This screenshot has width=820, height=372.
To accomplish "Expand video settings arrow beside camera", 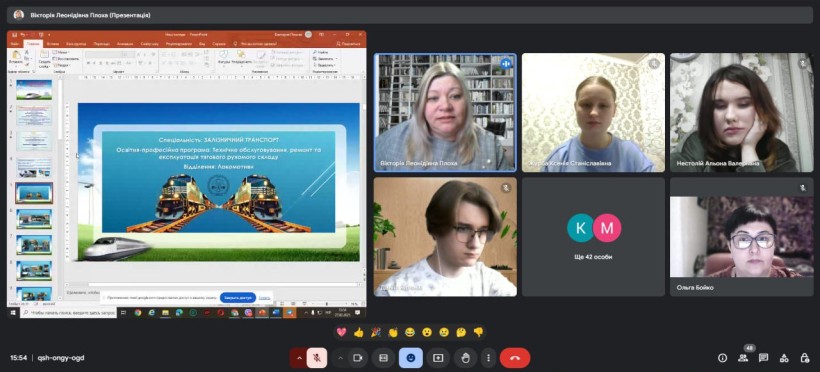I will pyautogui.click(x=340, y=358).
